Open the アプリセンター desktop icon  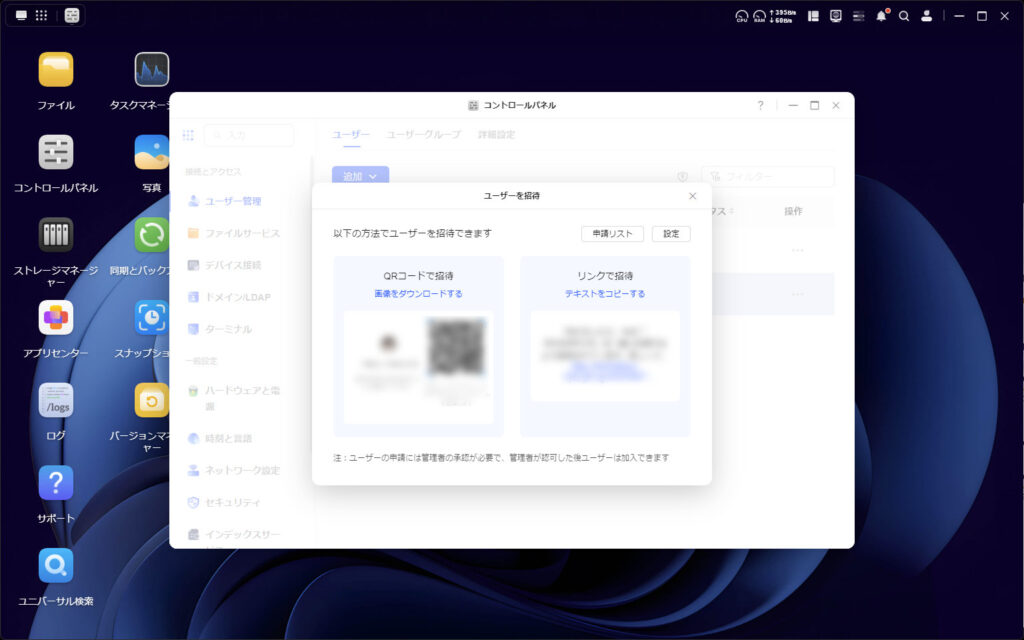pyautogui.click(x=55, y=318)
